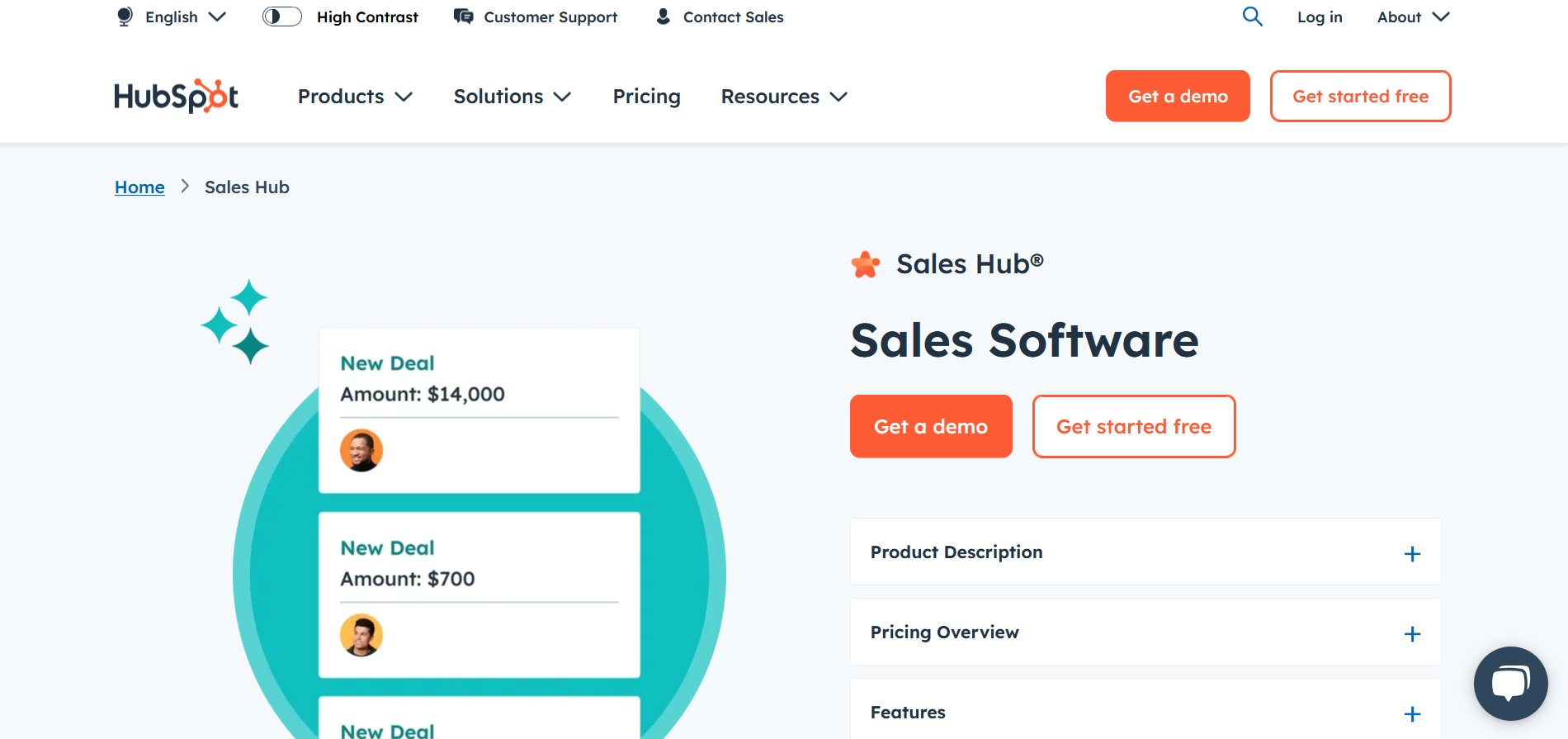
Task: Open the Pricing page from navigation
Action: pyautogui.click(x=646, y=97)
